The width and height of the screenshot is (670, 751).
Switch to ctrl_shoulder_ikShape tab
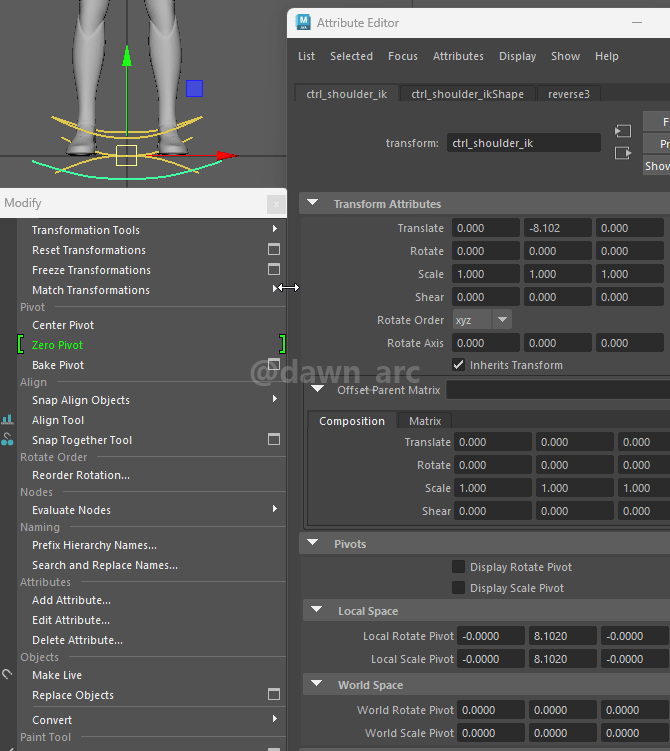click(467, 94)
